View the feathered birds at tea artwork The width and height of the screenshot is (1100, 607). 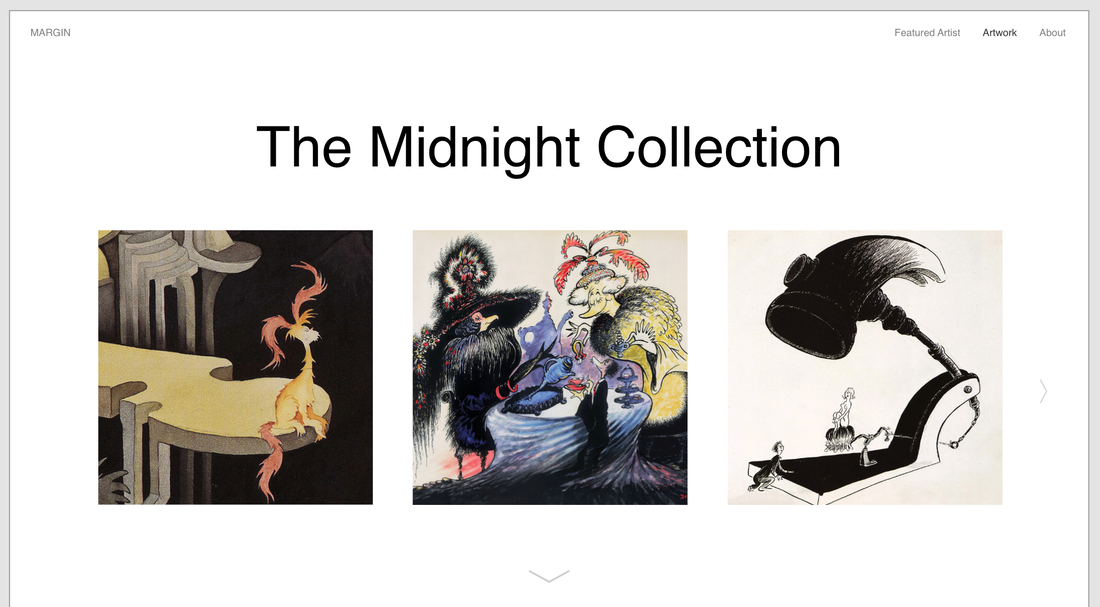550,367
